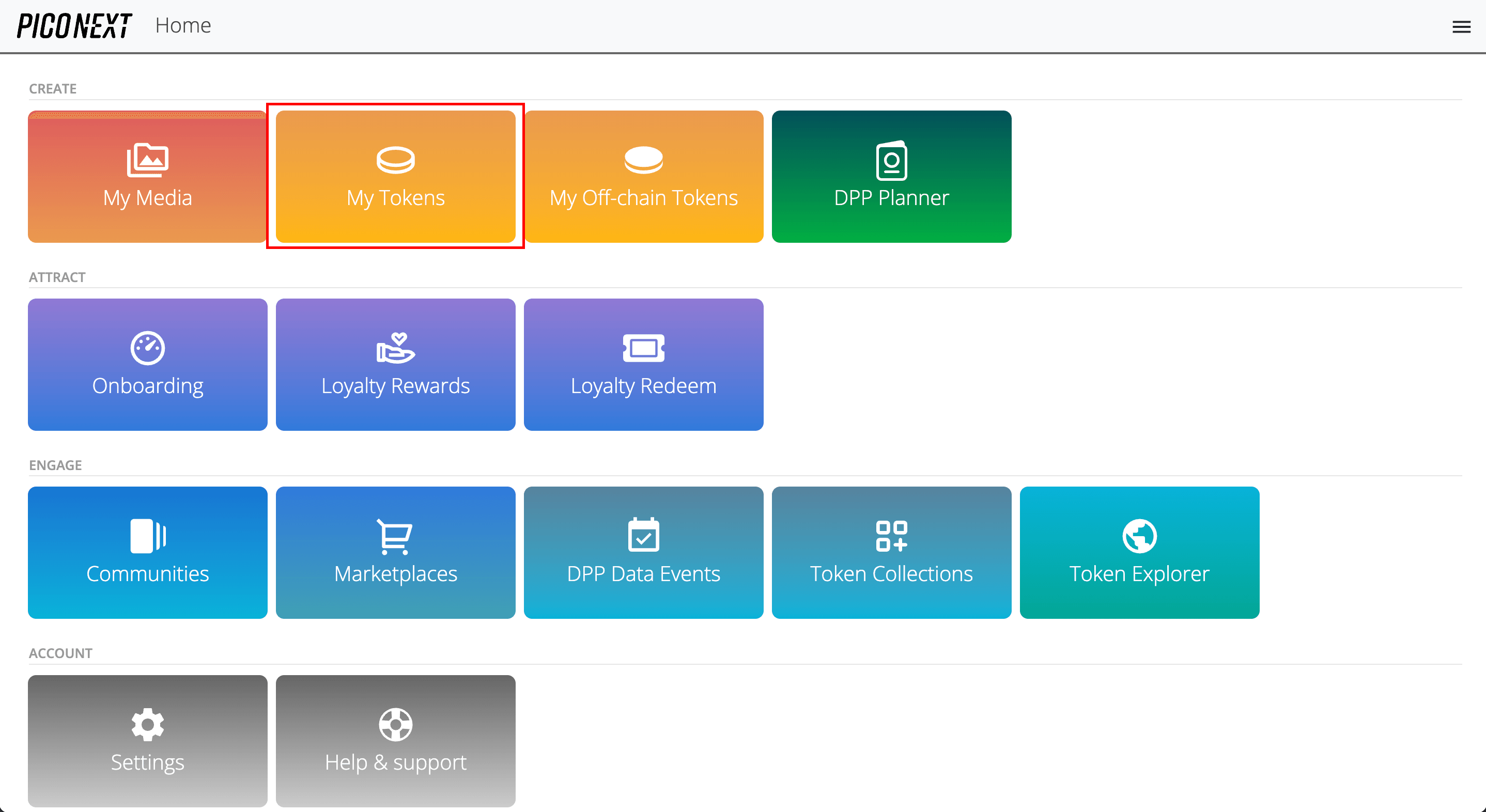Click the PICONEXT logo
This screenshot has width=1486, height=812.
coord(73,25)
